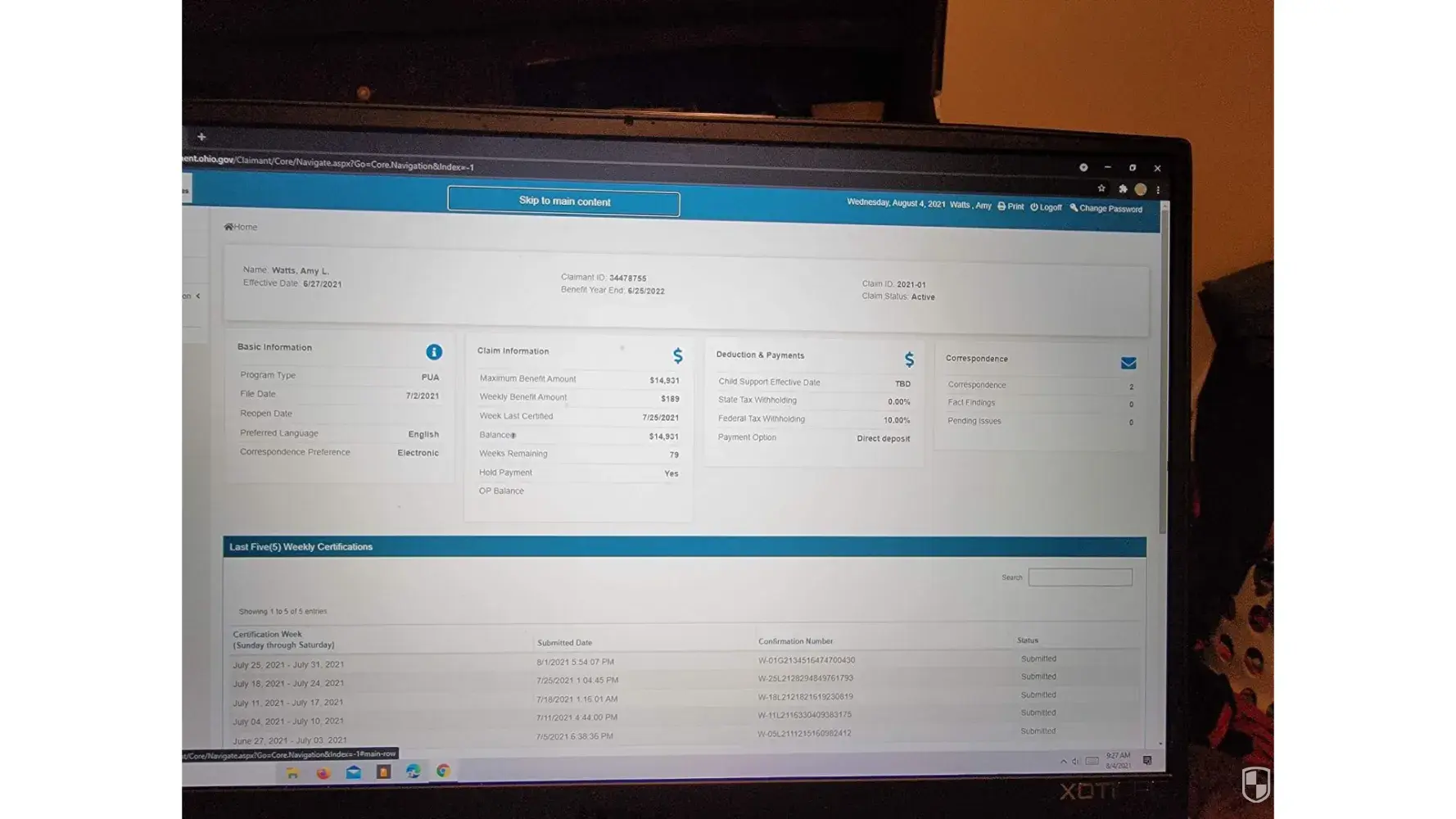1456x819 pixels.
Task: Click the confirmation number starting W-01G
Action: pos(807,660)
